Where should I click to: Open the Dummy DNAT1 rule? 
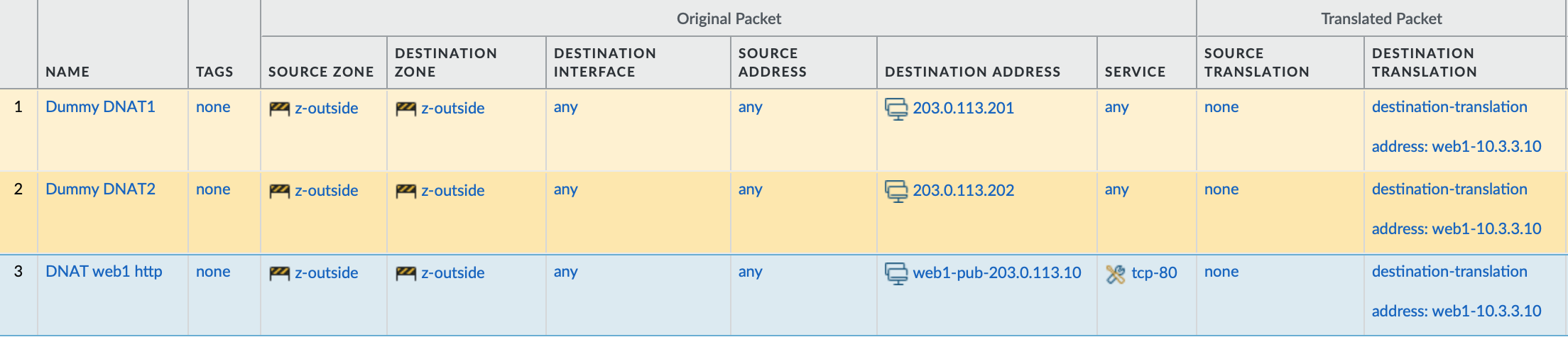(x=100, y=107)
